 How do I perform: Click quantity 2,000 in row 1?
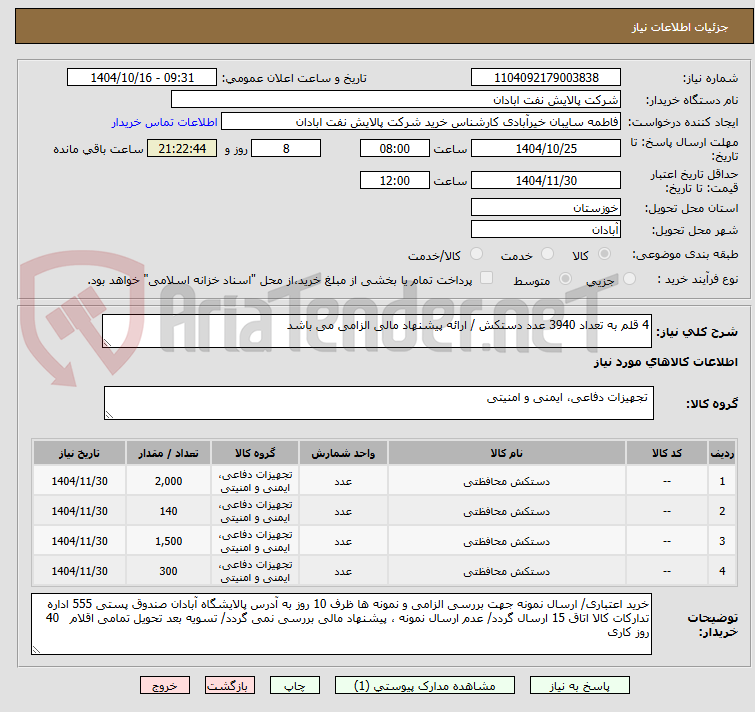[x=169, y=481]
